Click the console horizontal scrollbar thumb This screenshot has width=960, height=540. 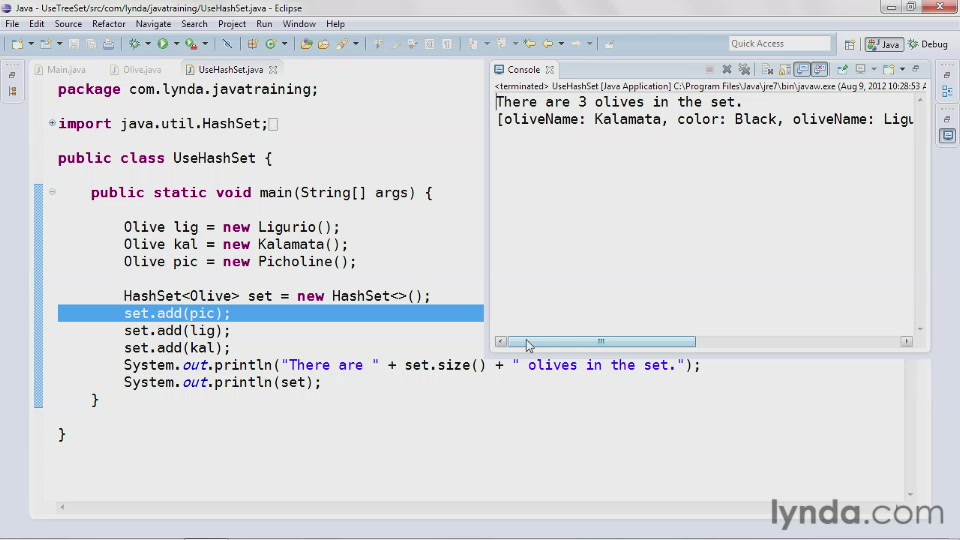pyautogui.click(x=601, y=342)
